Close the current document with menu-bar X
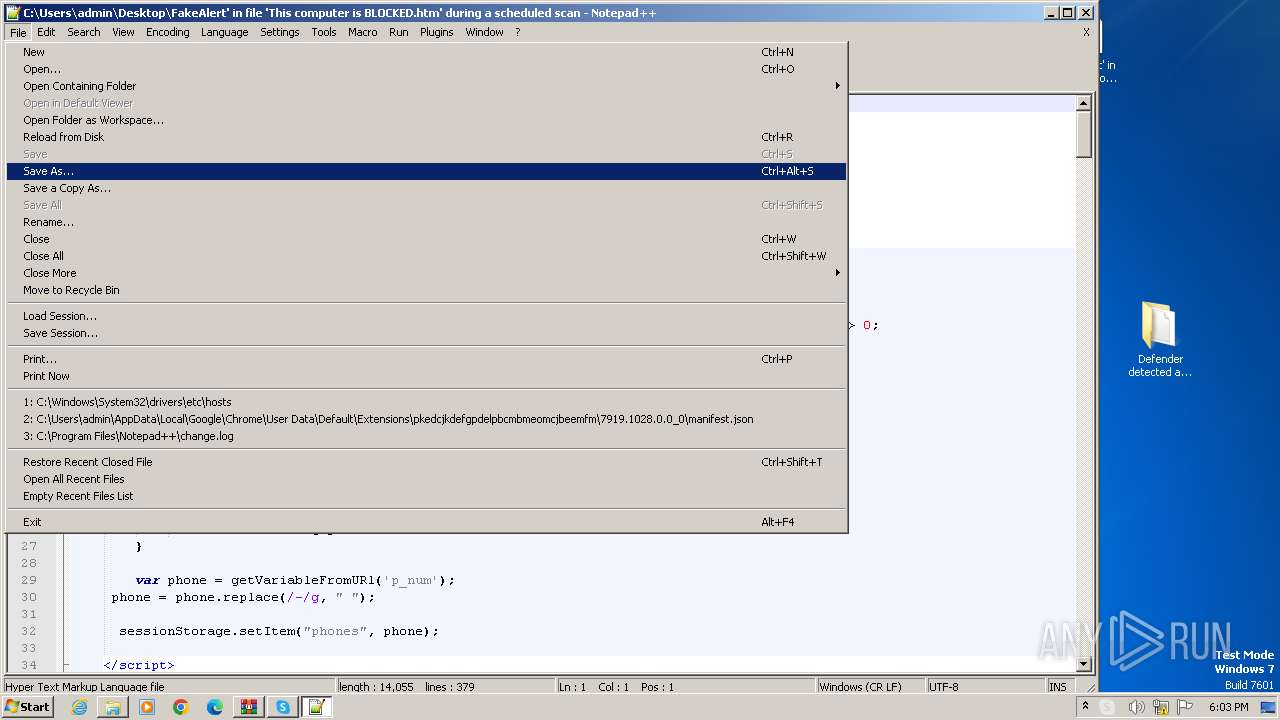The height and width of the screenshot is (720, 1280). pyautogui.click(x=1086, y=32)
